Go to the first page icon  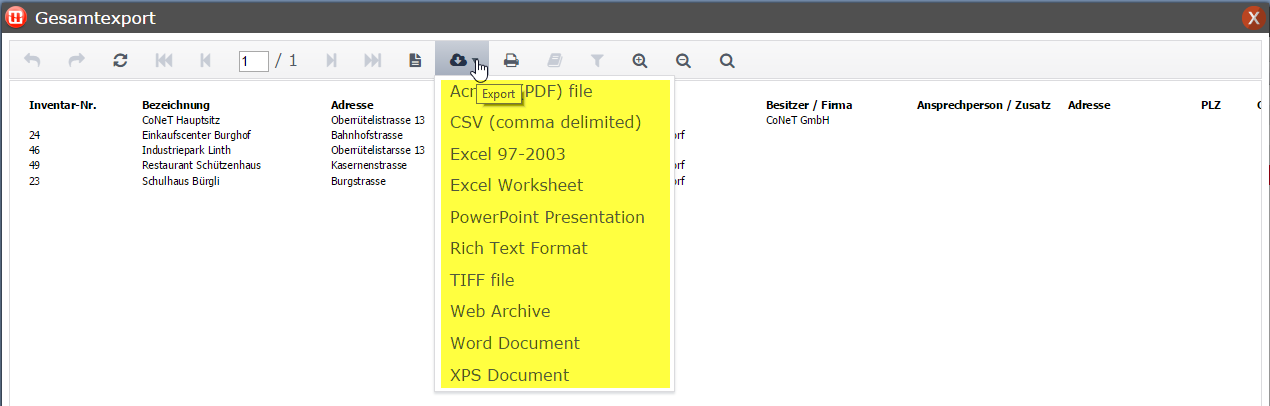(x=164, y=61)
